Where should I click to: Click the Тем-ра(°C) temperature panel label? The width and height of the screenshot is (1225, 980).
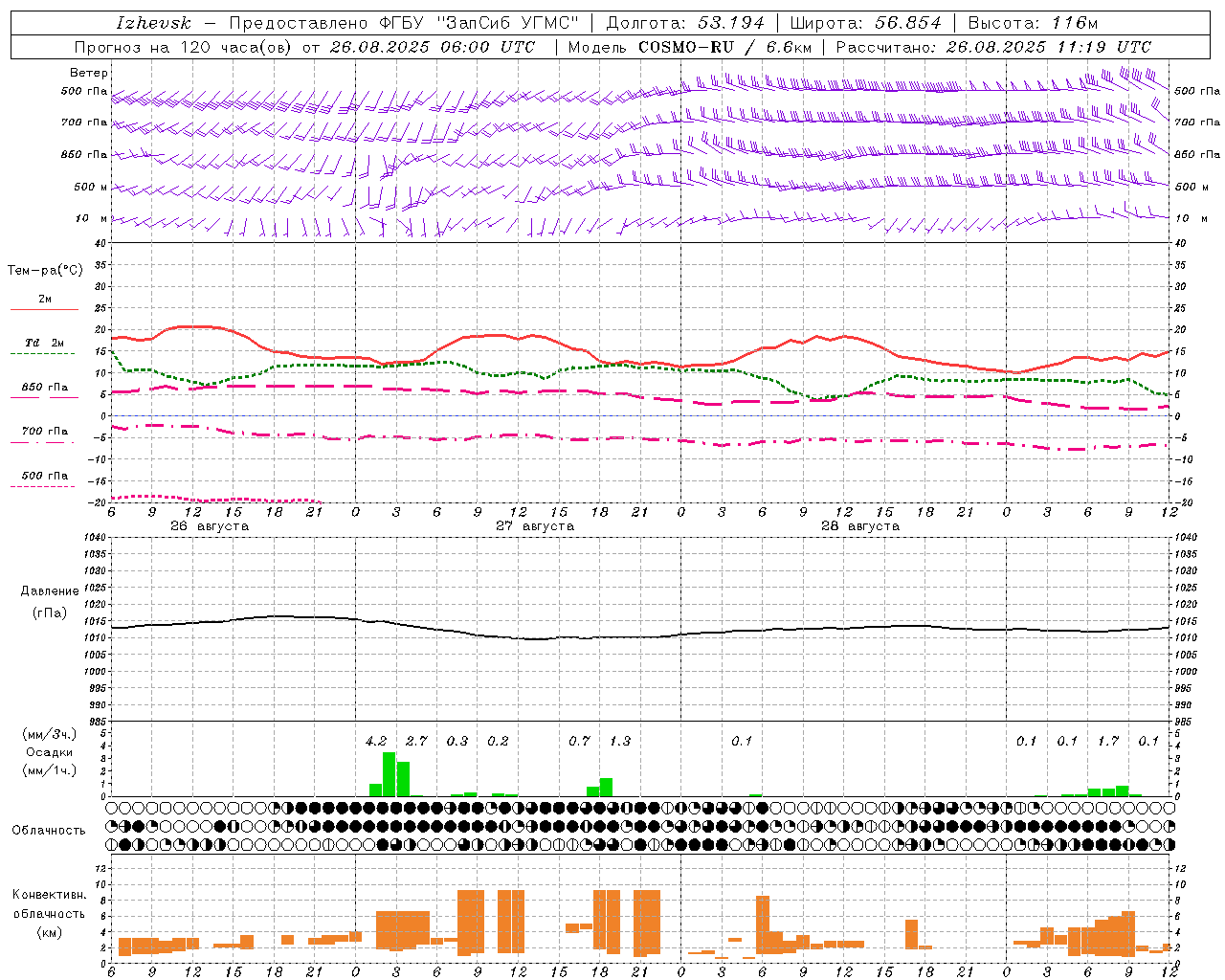[x=45, y=271]
